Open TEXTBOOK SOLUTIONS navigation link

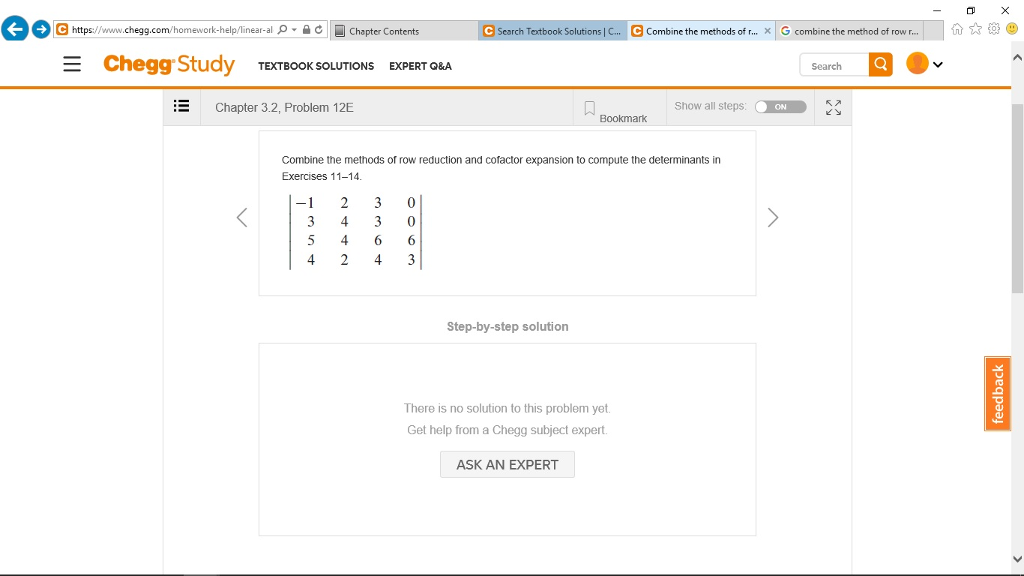tap(315, 66)
